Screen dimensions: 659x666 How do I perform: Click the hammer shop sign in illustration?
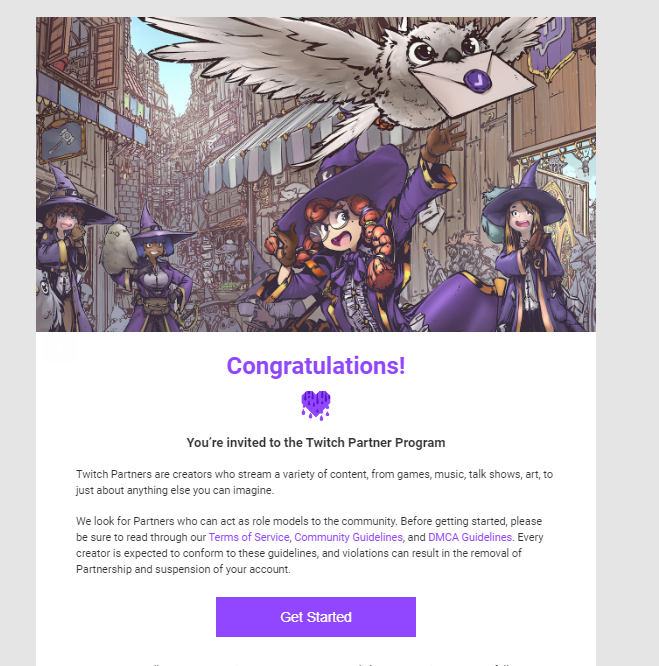click(x=62, y=139)
